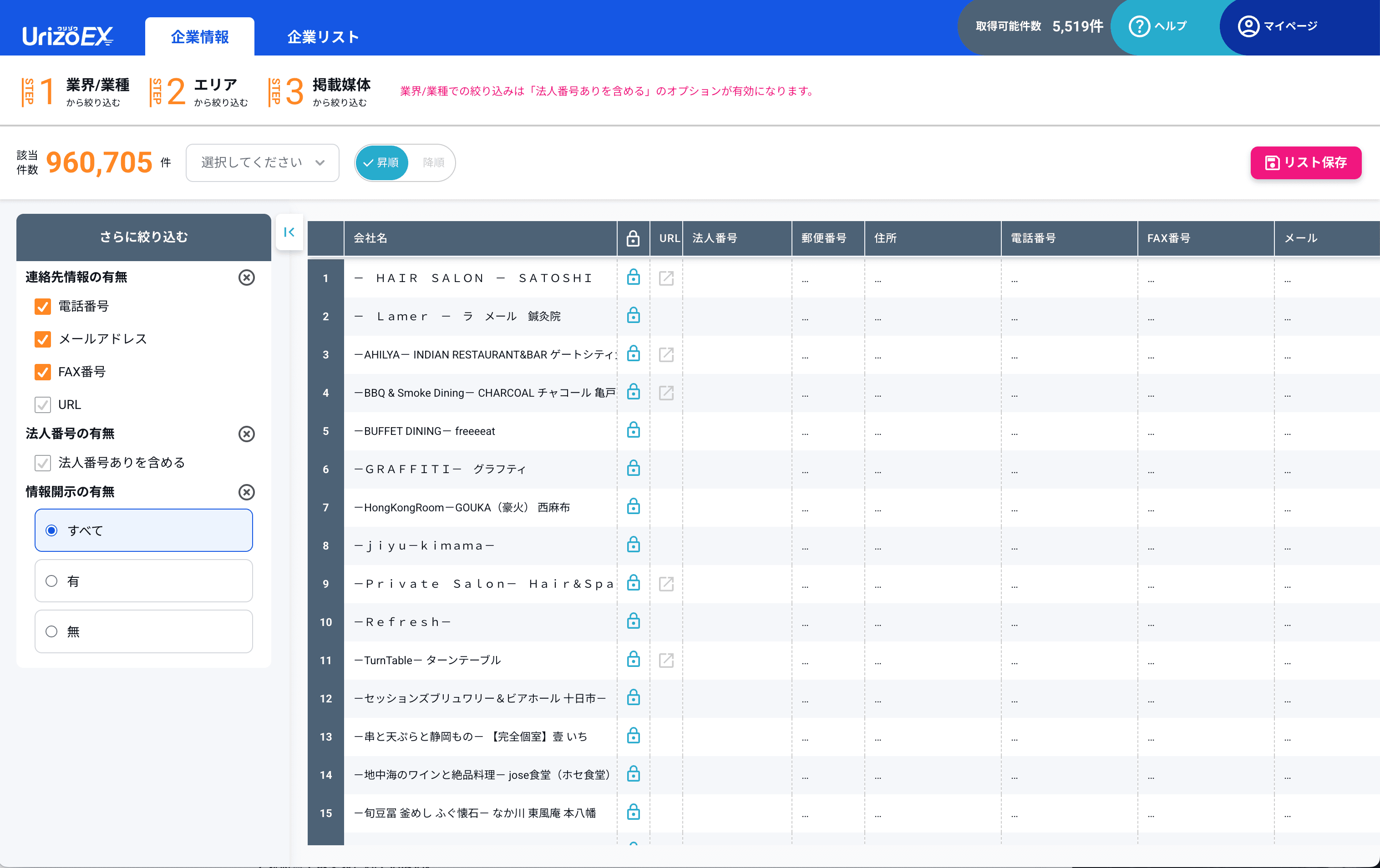Image resolution: width=1380 pixels, height=868 pixels.
Task: Disable the FAX番号 checkbox
Action: tap(42, 371)
